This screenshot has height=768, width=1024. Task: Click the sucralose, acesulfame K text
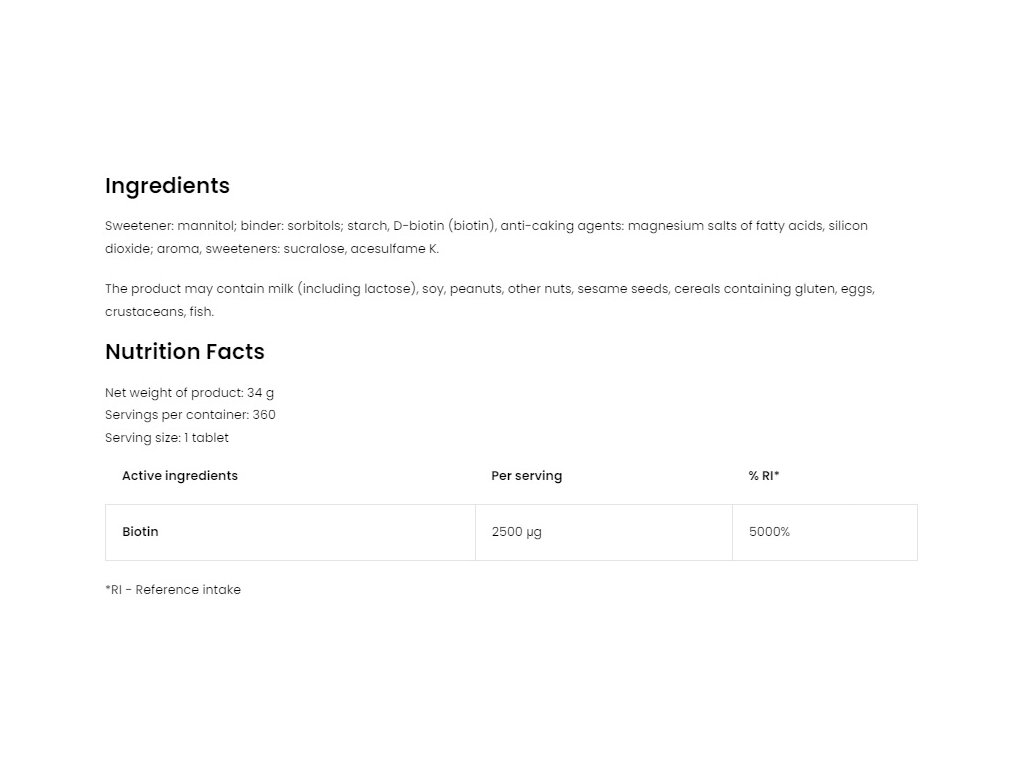point(360,249)
